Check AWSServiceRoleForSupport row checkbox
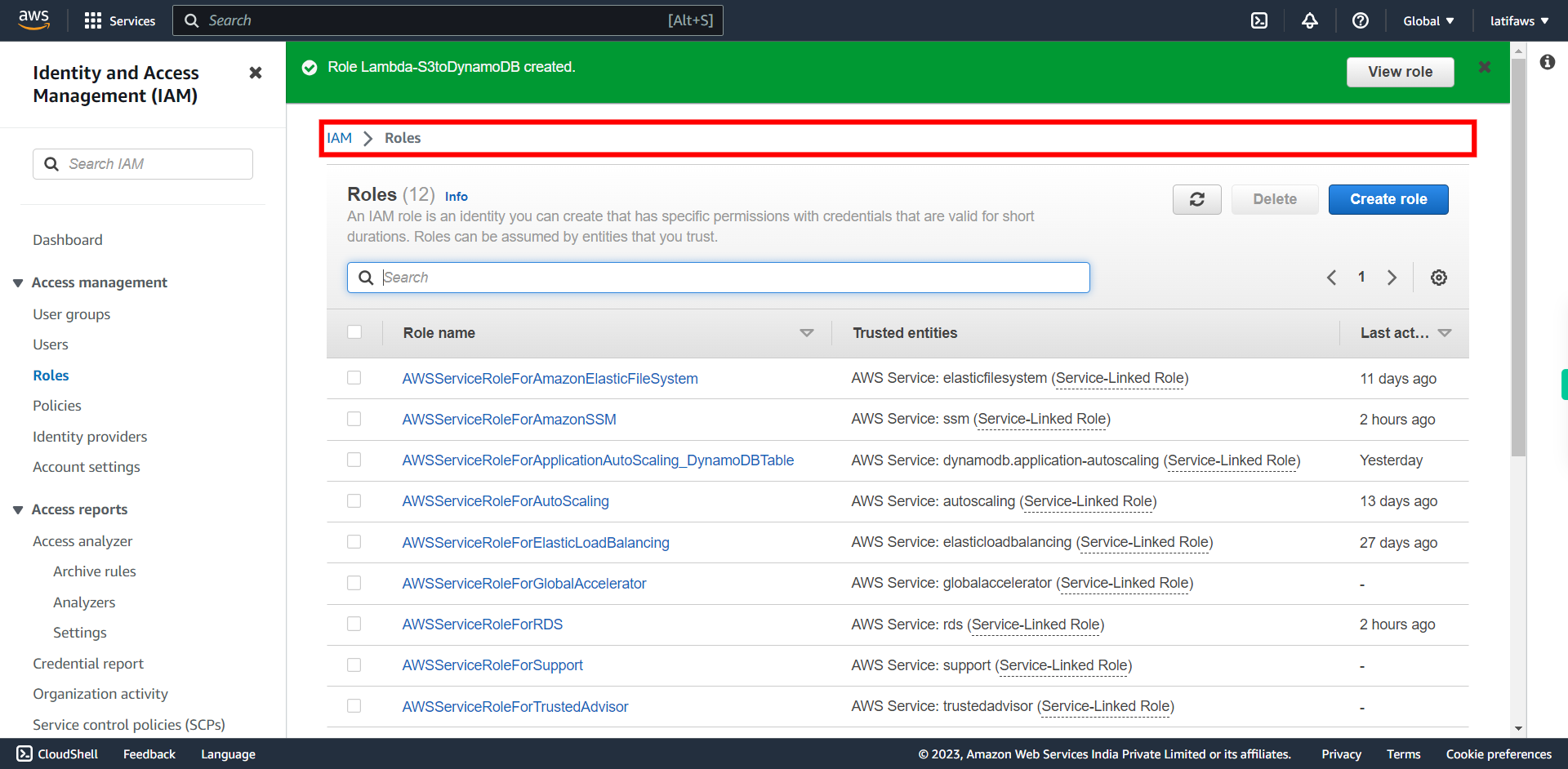This screenshot has height=769, width=1568. 354,665
